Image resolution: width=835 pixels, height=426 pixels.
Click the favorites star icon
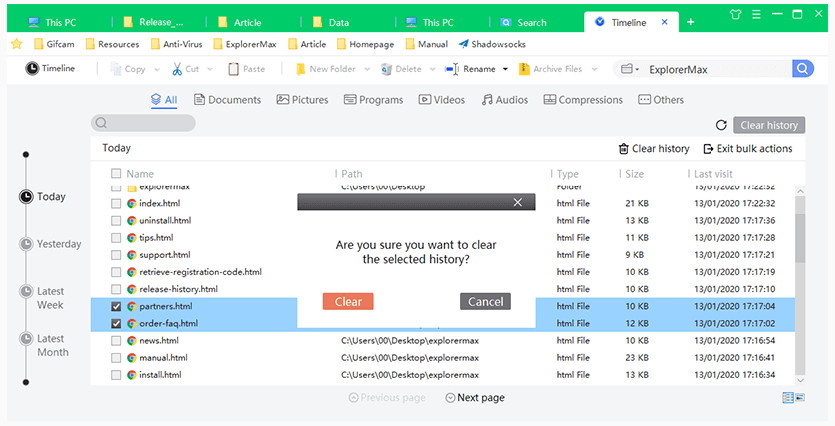[x=17, y=44]
